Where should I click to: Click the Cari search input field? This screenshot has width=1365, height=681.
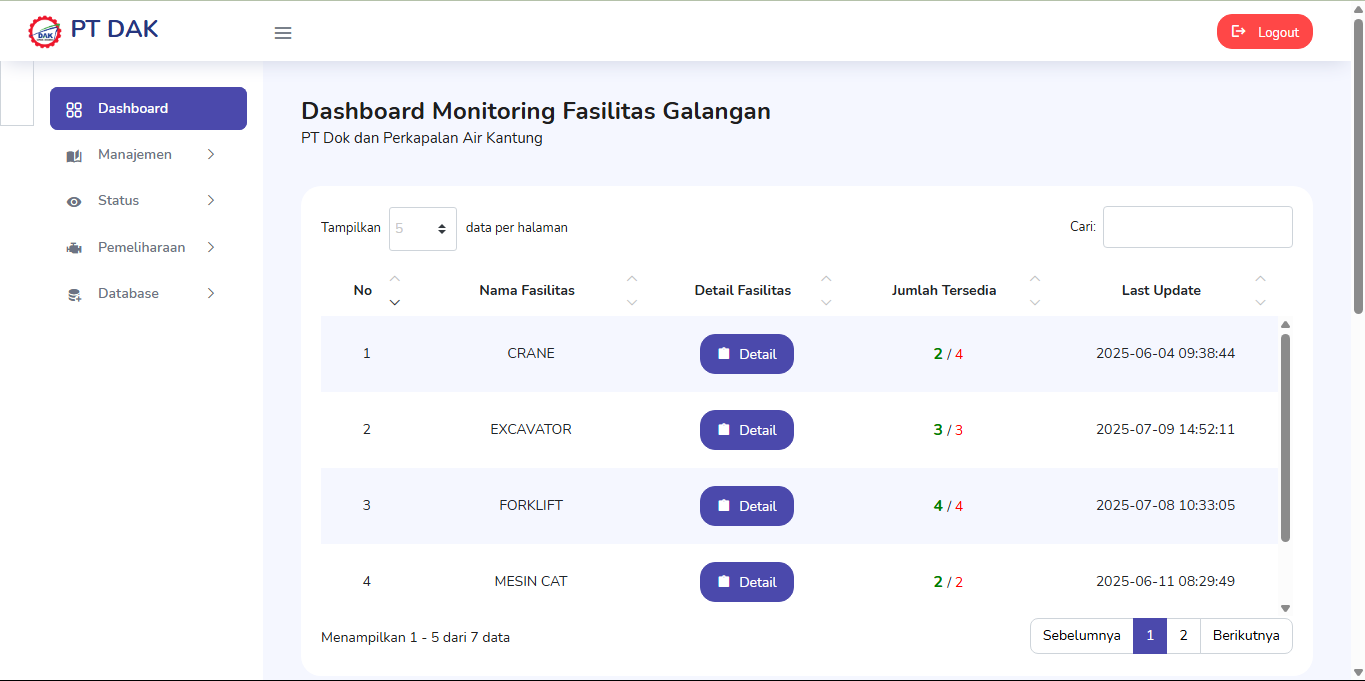point(1197,227)
